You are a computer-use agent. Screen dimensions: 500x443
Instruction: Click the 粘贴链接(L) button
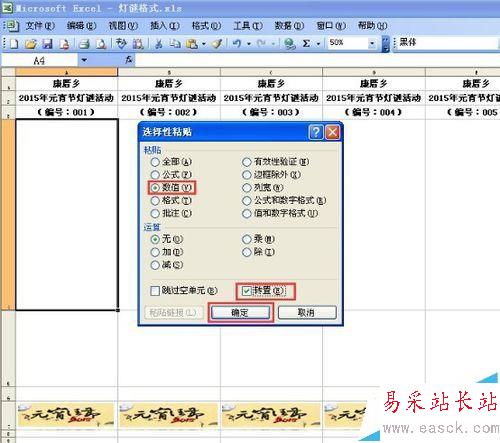174,312
